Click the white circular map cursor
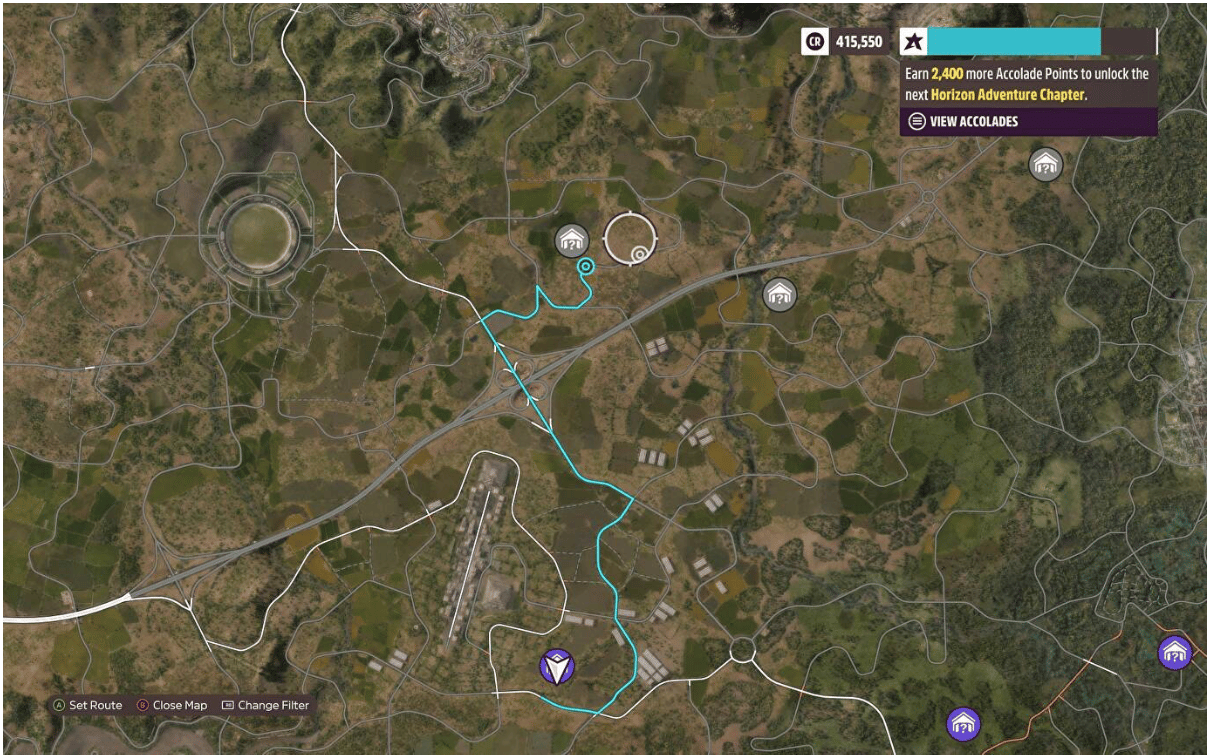Image resolution: width=1208 pixels, height=756 pixels. 631,238
